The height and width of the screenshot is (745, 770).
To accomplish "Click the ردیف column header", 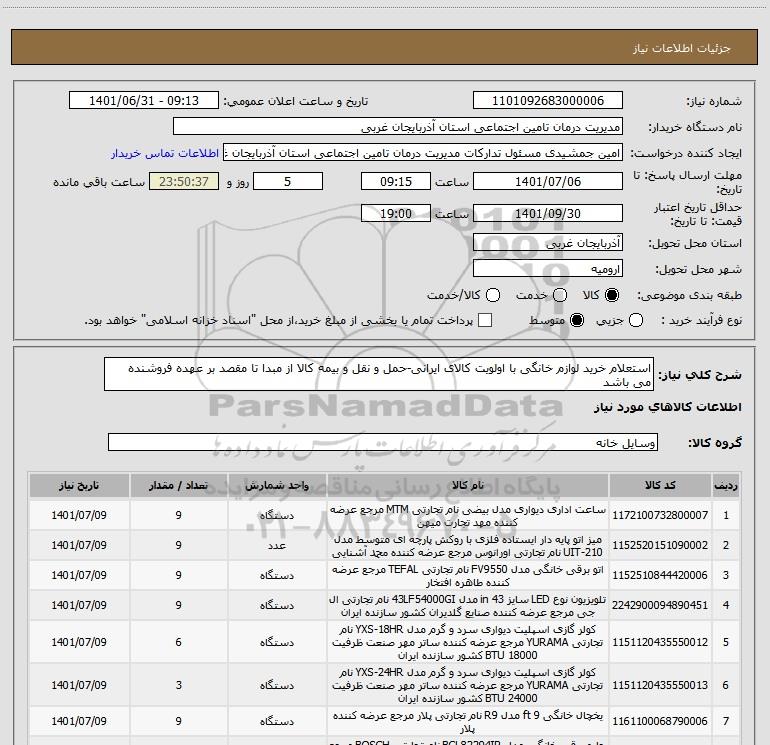I will 726,486.
